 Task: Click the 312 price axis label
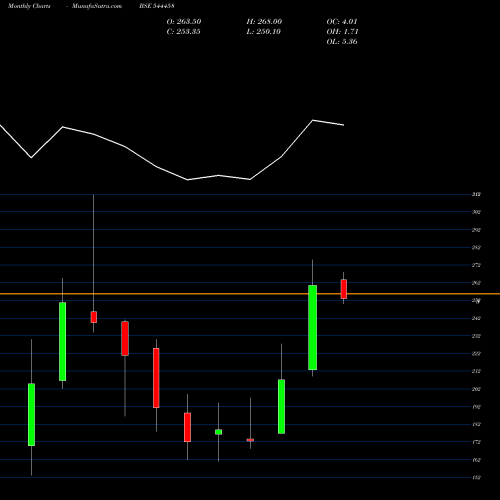click(476, 194)
